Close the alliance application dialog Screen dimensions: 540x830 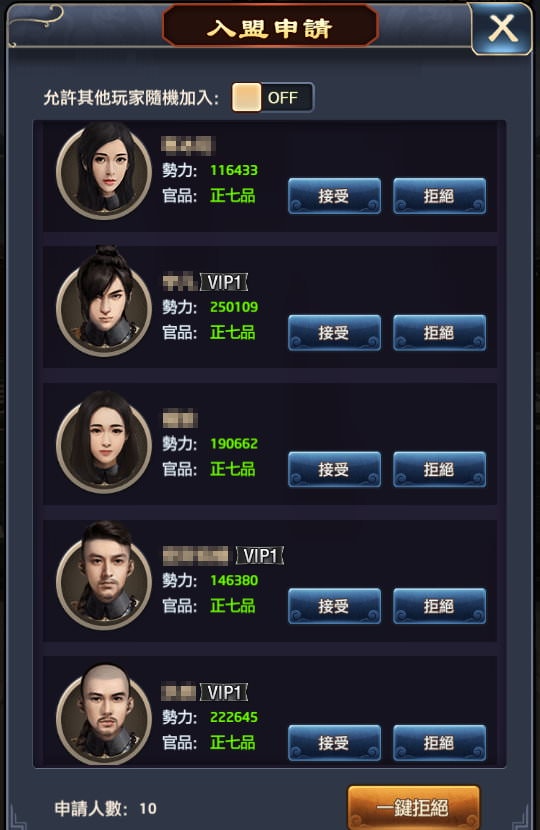coord(501,28)
